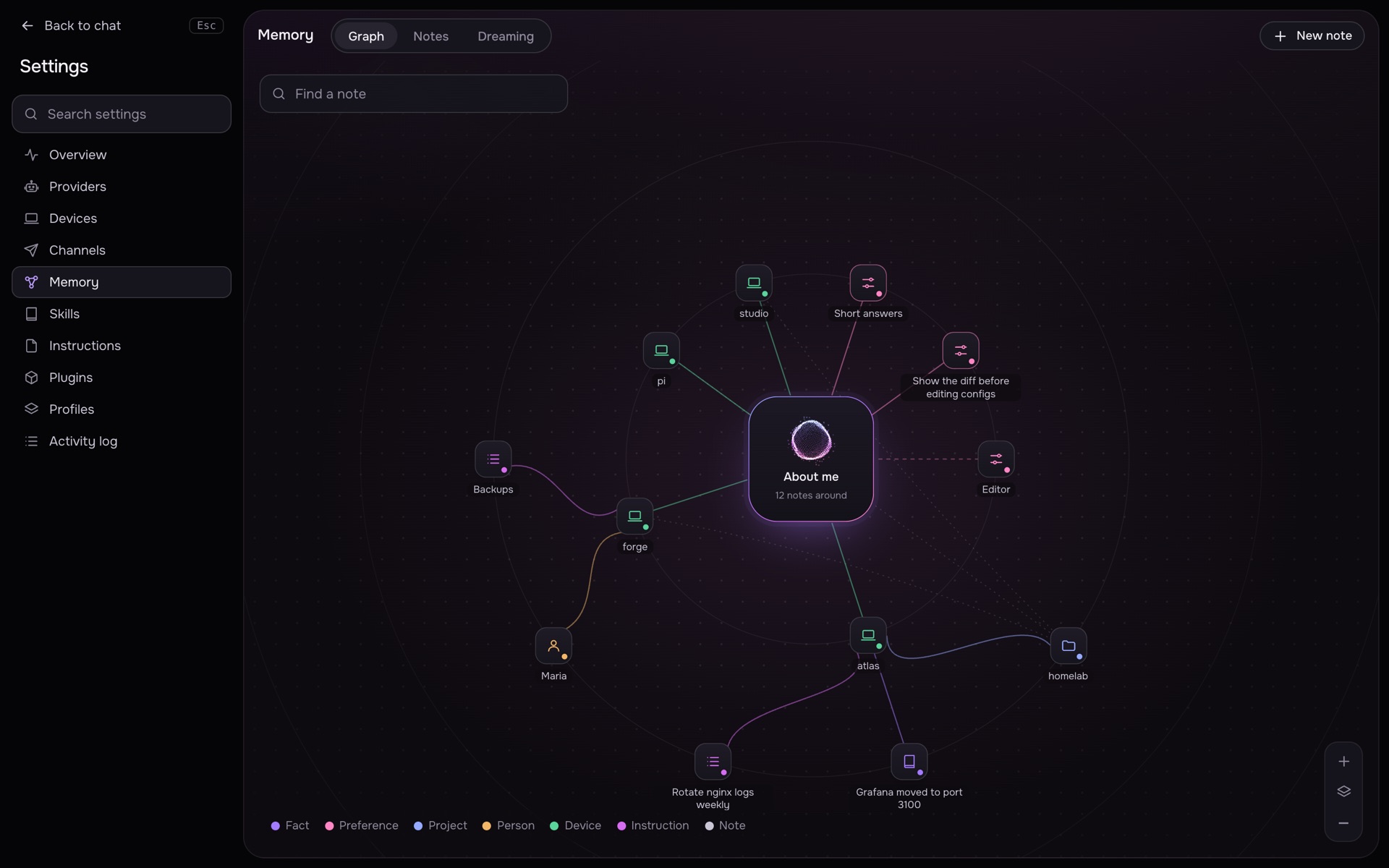Select the Graph tab

[366, 36]
